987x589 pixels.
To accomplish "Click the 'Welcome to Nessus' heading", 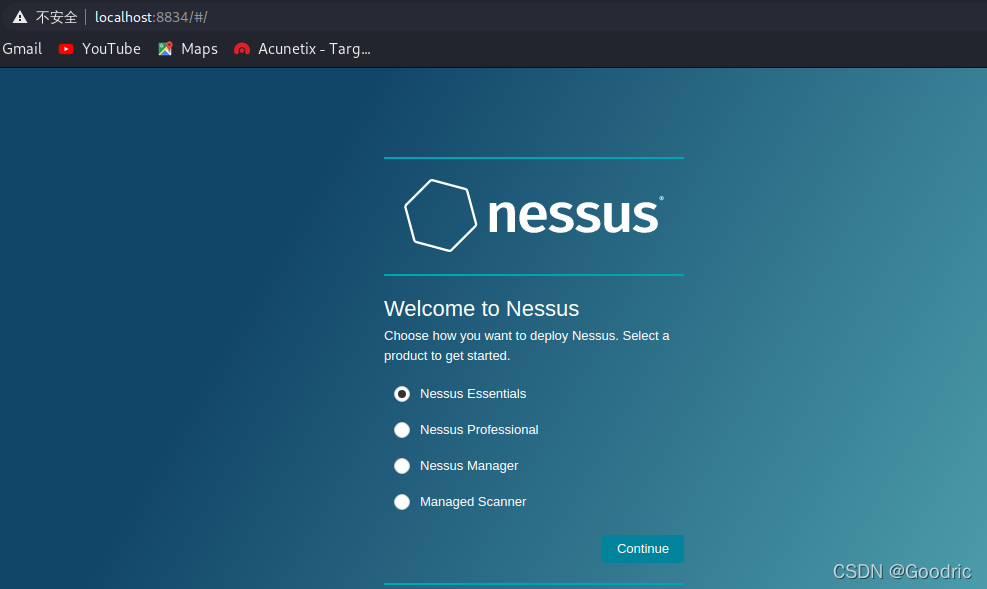I will (482, 308).
